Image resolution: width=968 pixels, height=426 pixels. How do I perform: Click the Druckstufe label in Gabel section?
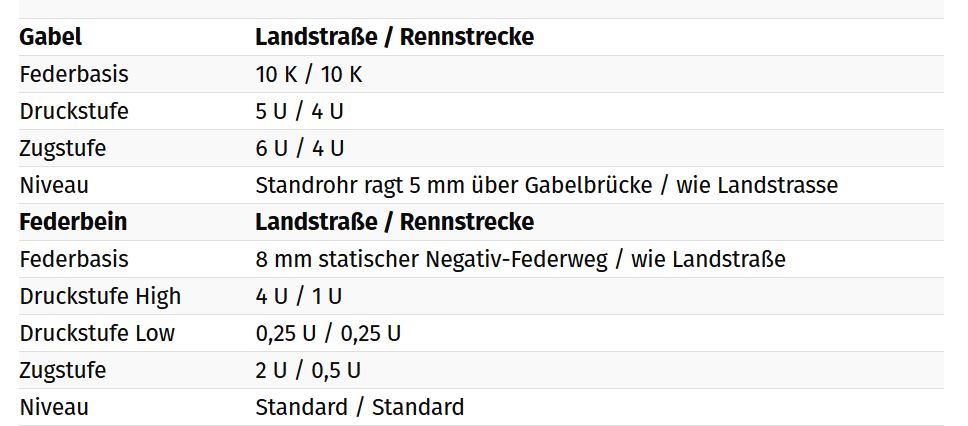coord(74,111)
